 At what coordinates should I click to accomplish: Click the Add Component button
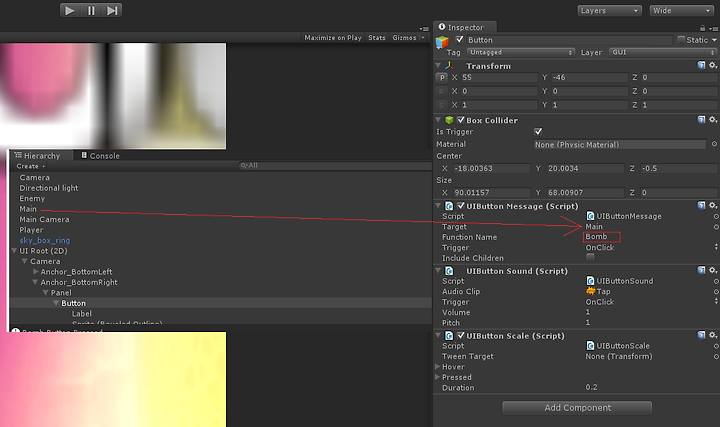pyautogui.click(x=577, y=408)
